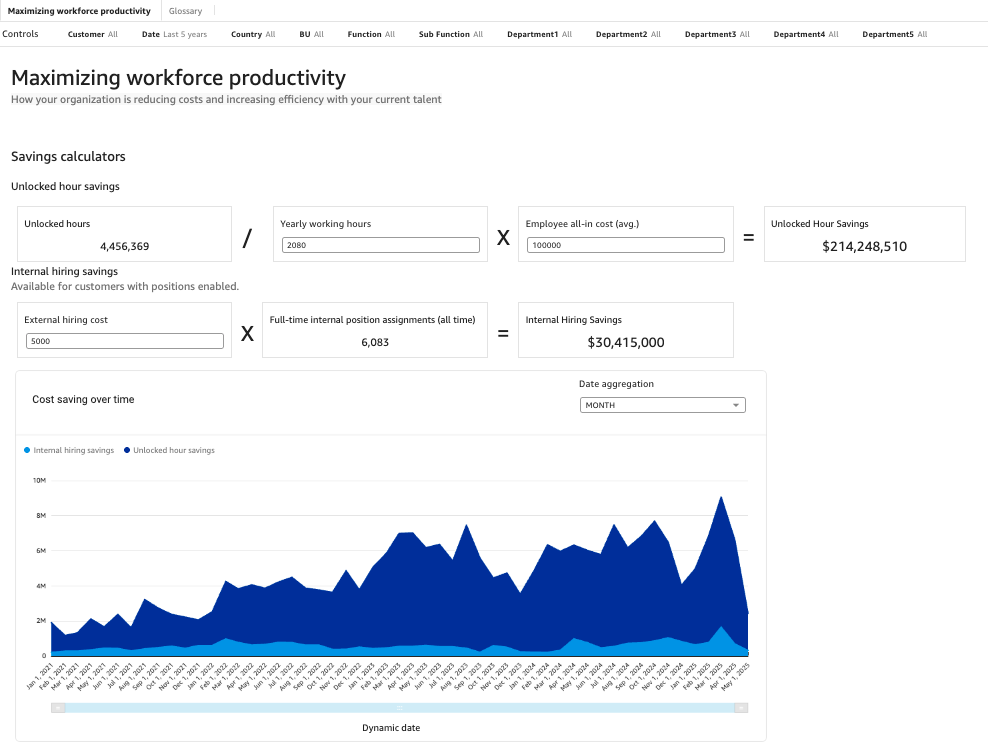This screenshot has height=749, width=988.
Task: Open the Department5 filter control
Action: click(x=894, y=34)
